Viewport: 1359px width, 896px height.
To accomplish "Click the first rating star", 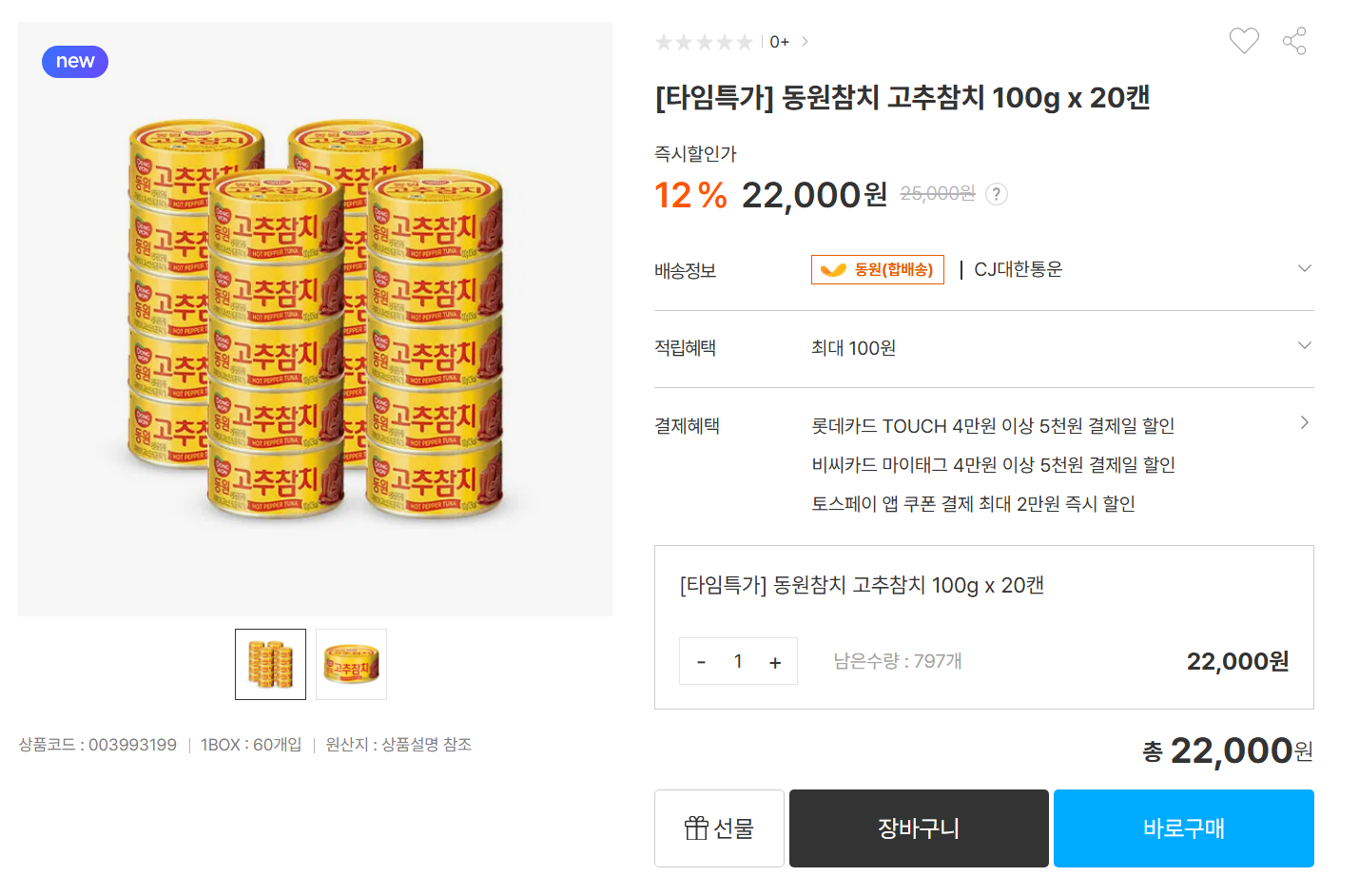I will (663, 41).
